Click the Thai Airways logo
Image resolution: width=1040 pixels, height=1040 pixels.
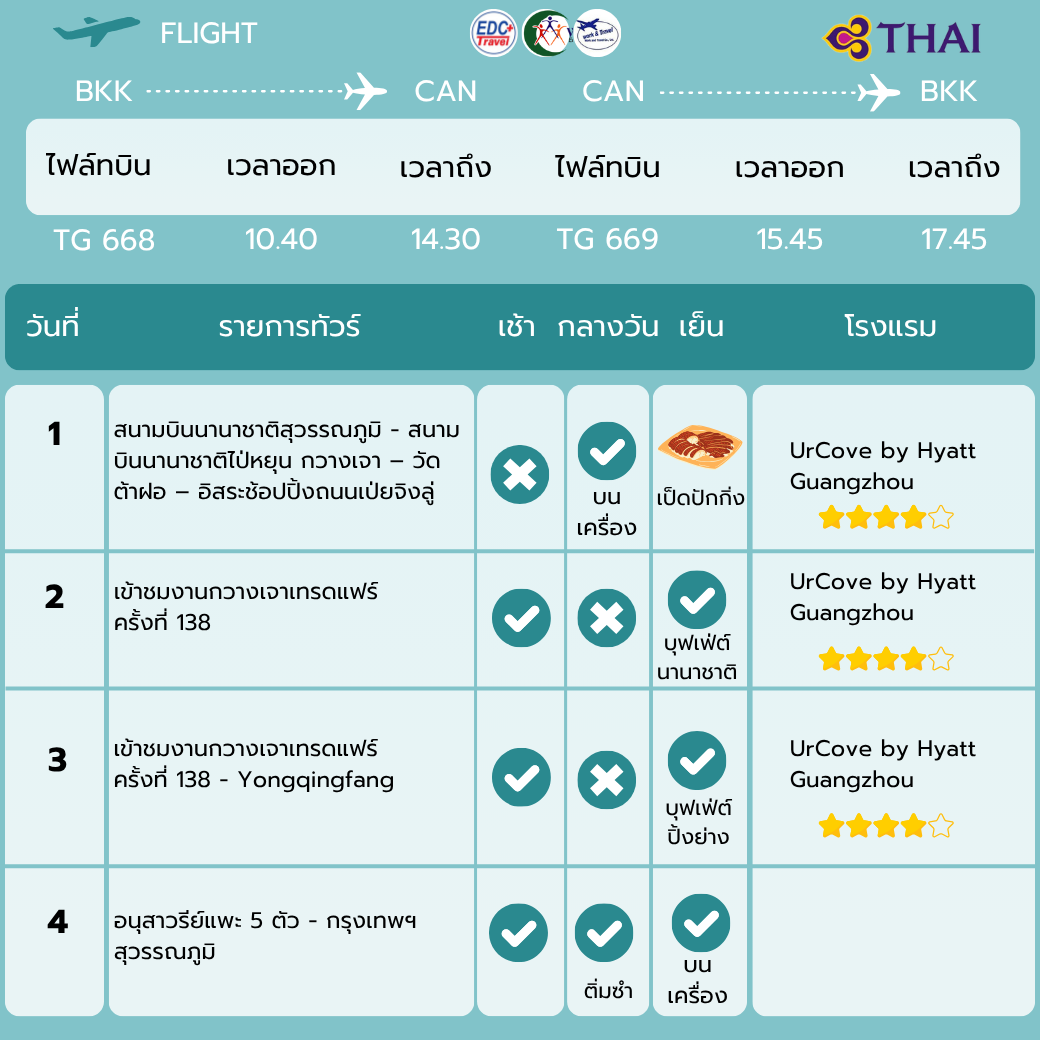coord(902,38)
